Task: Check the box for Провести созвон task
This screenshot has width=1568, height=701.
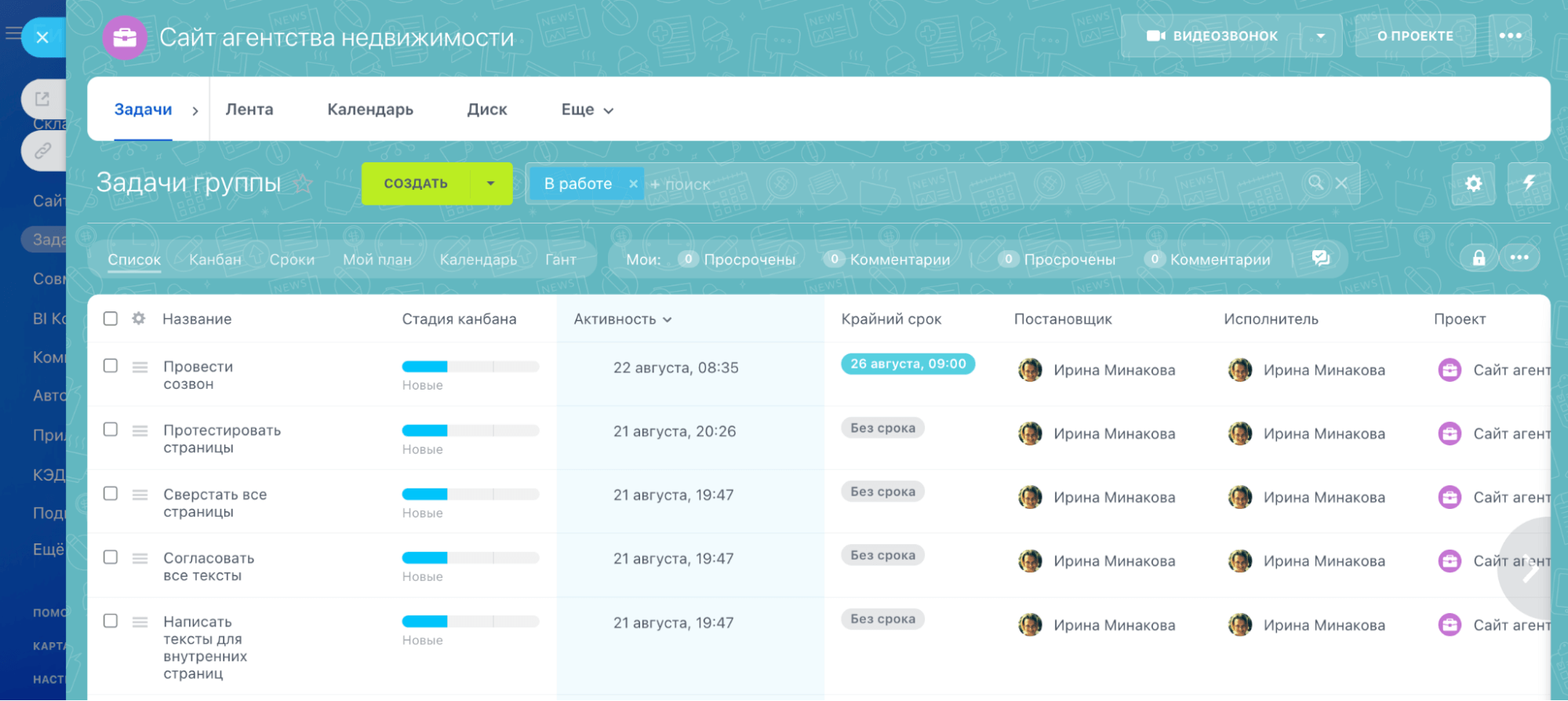Action: pos(111,366)
